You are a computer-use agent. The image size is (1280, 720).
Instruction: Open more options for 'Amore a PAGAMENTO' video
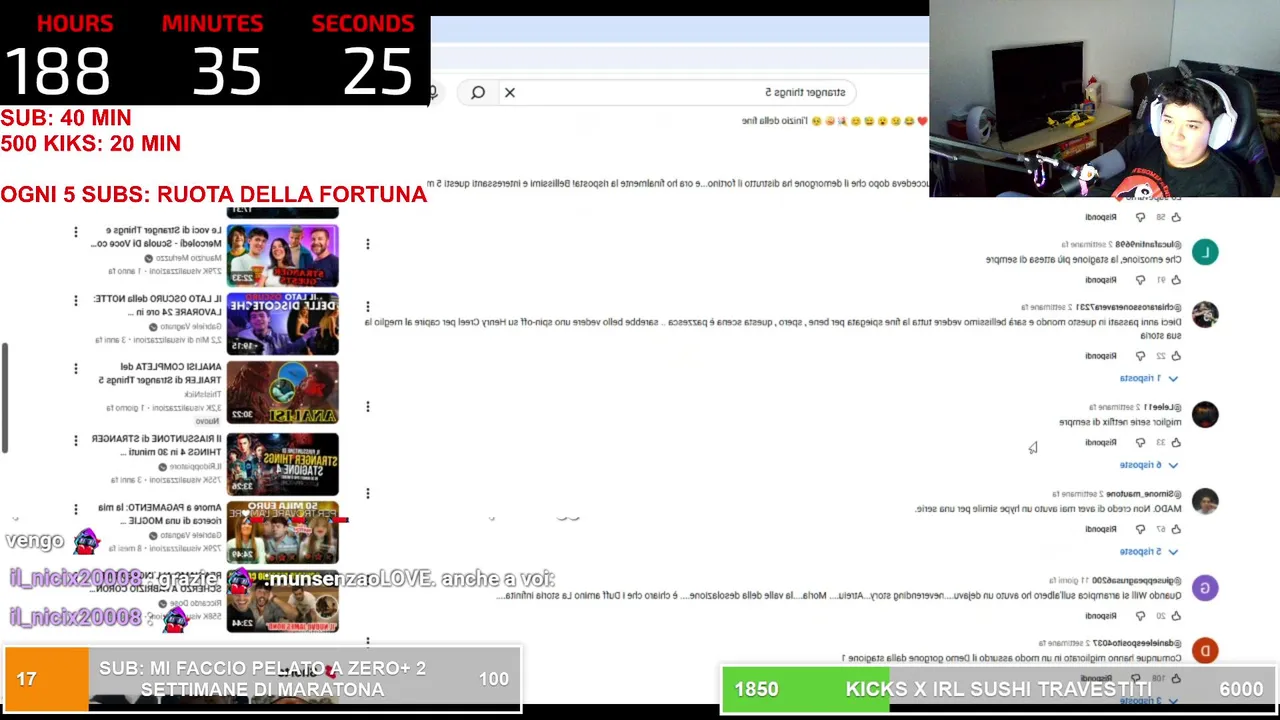(x=76, y=508)
